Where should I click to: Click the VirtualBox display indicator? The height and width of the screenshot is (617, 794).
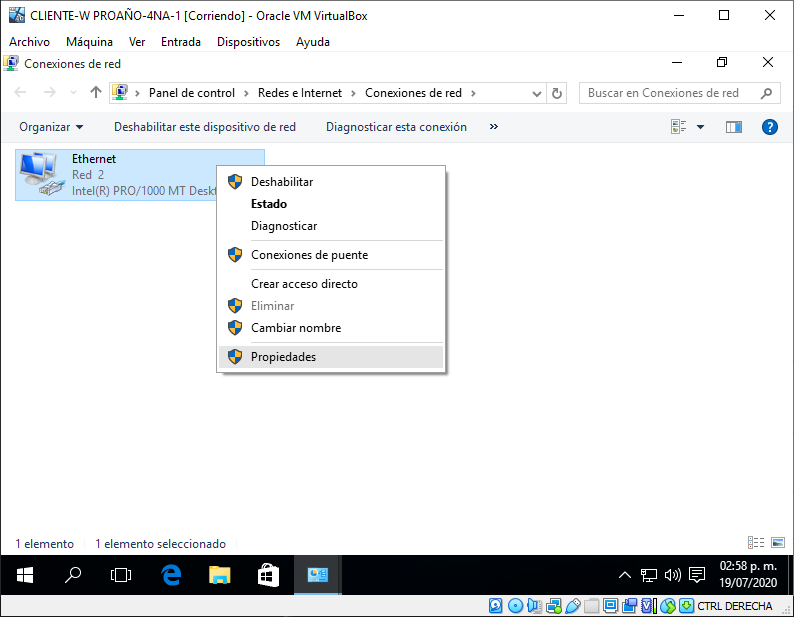(x=611, y=605)
